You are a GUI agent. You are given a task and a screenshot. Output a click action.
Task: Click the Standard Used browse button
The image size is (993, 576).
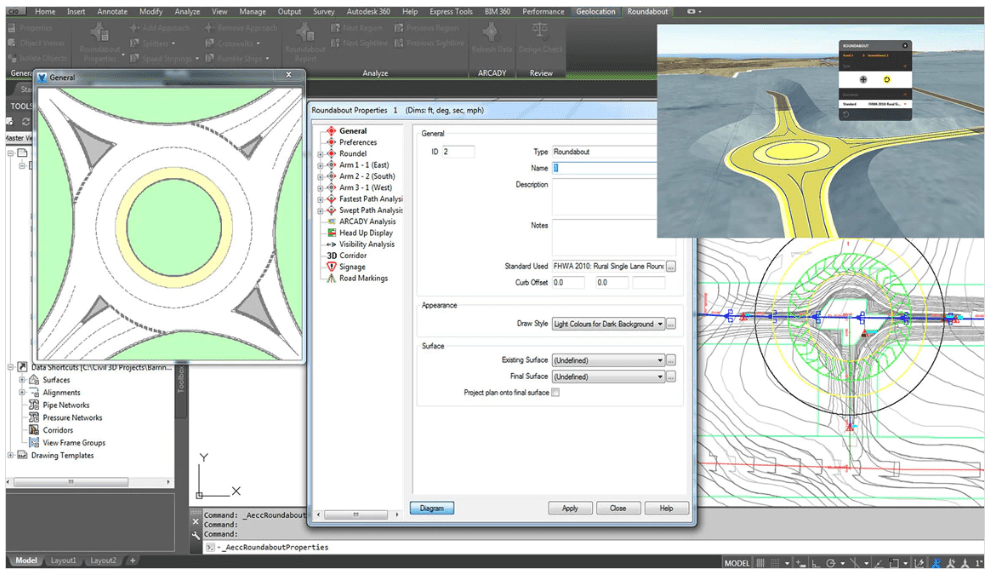[671, 267]
